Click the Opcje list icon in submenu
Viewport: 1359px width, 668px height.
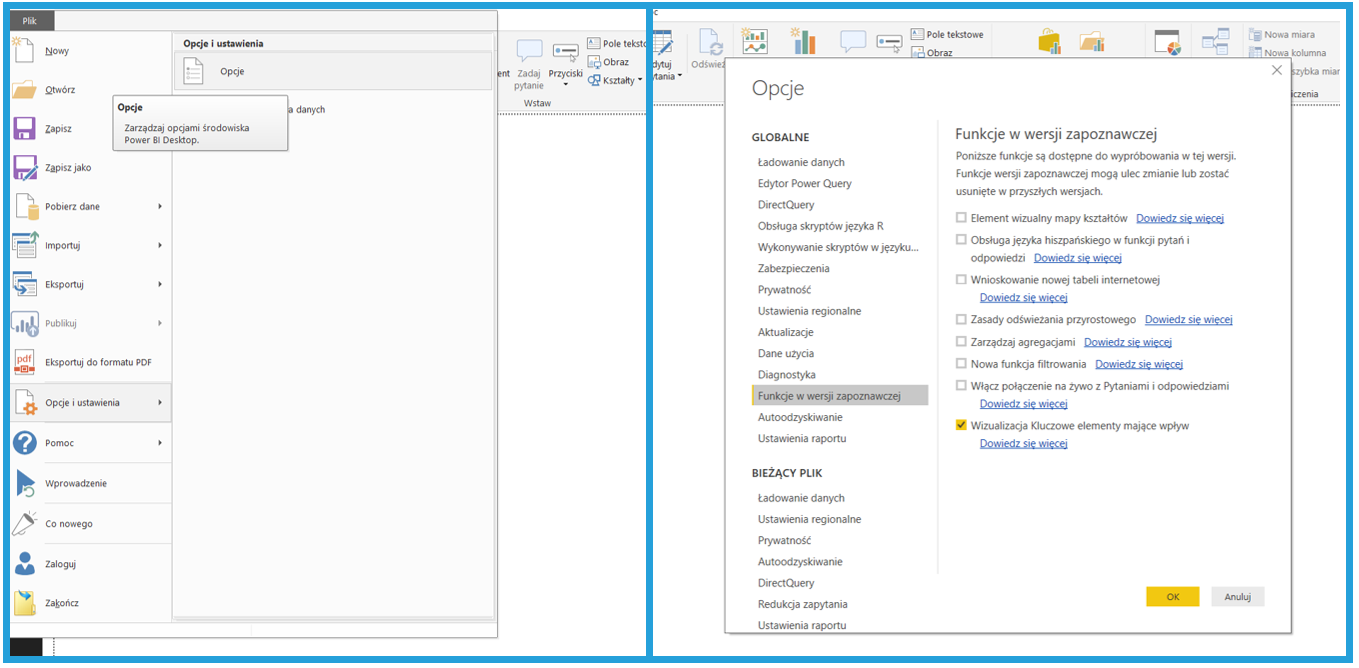click(x=194, y=72)
